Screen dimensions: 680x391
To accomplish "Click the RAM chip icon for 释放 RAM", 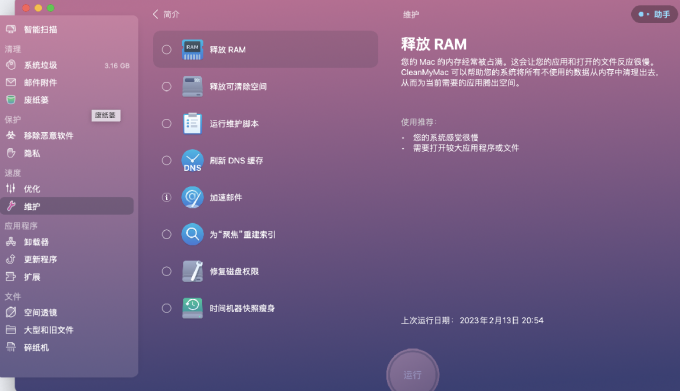I will pyautogui.click(x=192, y=49).
